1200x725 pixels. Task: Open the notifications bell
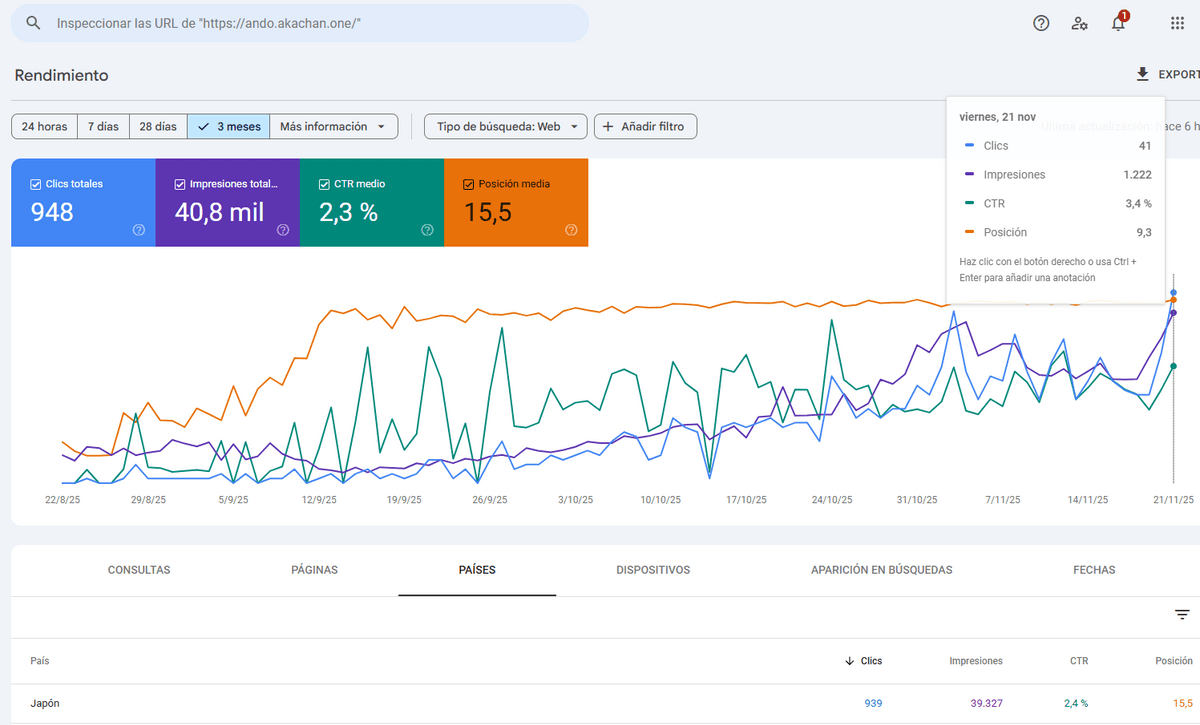tap(1118, 23)
